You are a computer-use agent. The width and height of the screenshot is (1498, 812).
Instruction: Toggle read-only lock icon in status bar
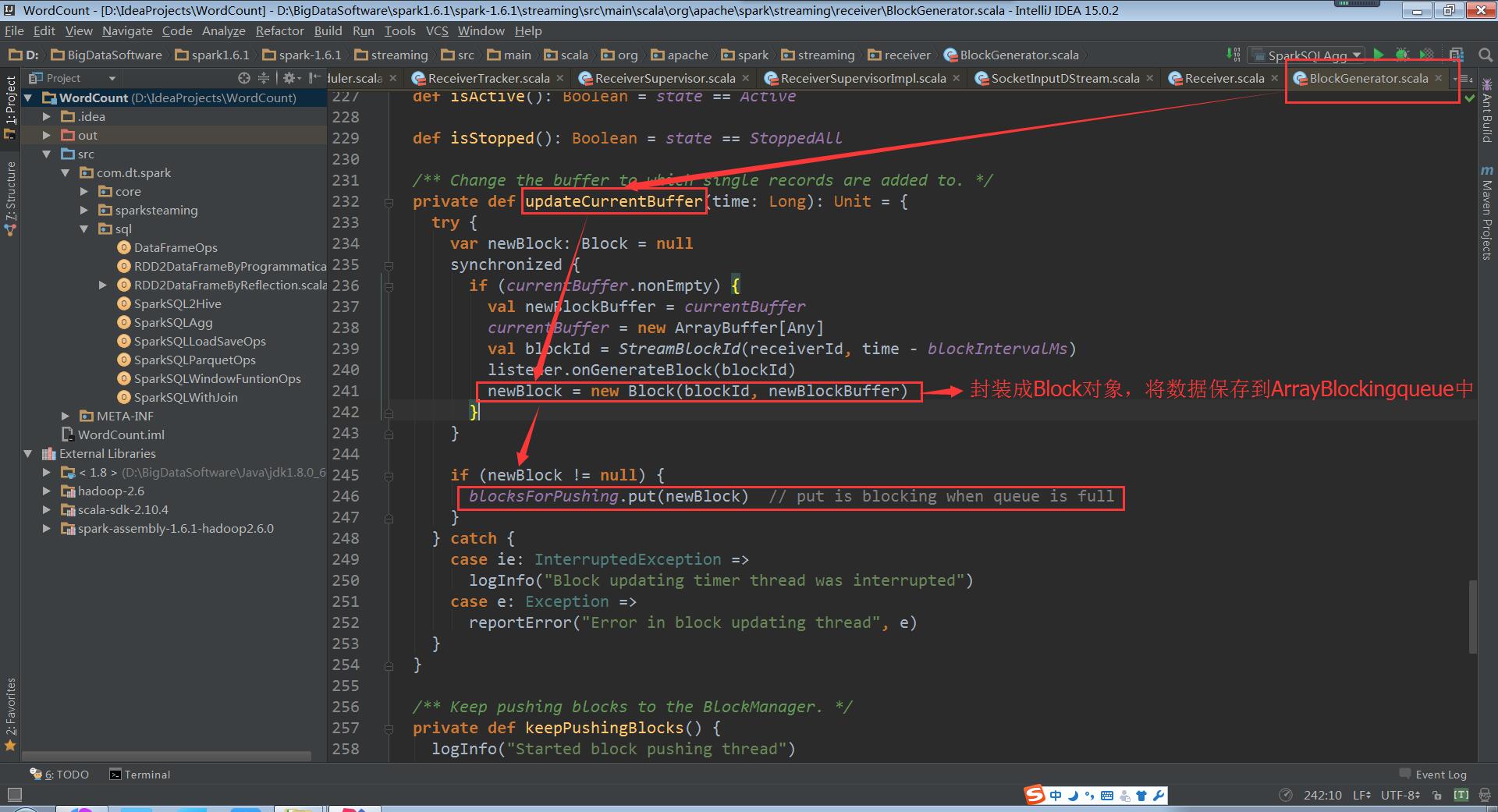click(1437, 795)
